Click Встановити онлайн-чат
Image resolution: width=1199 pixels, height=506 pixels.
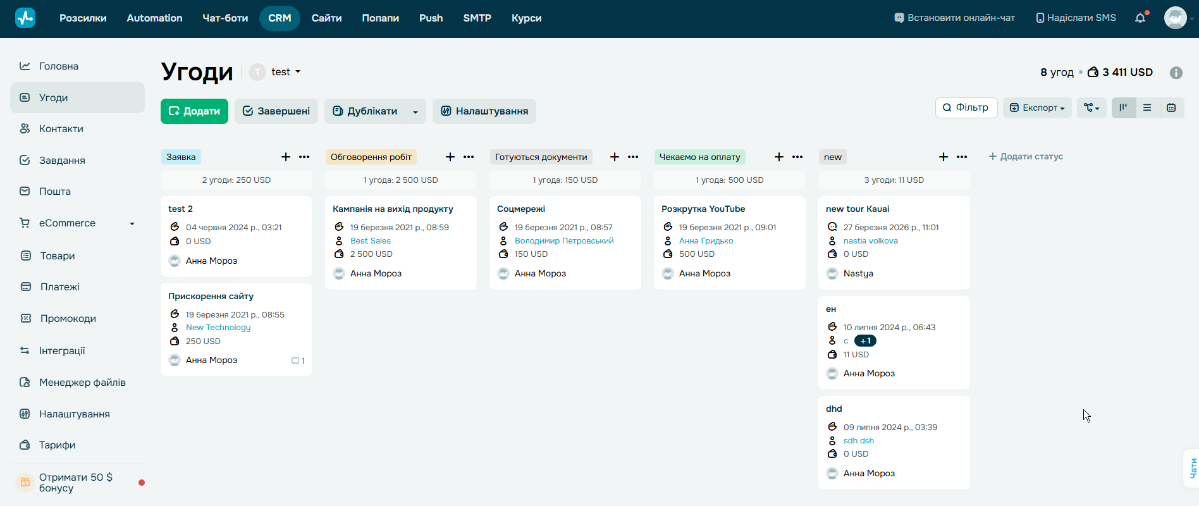point(954,18)
